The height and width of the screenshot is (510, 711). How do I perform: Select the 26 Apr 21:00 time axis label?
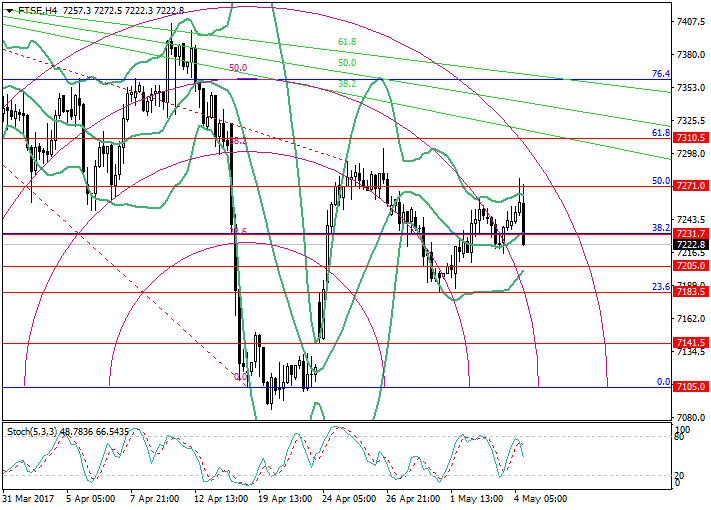pyautogui.click(x=413, y=499)
